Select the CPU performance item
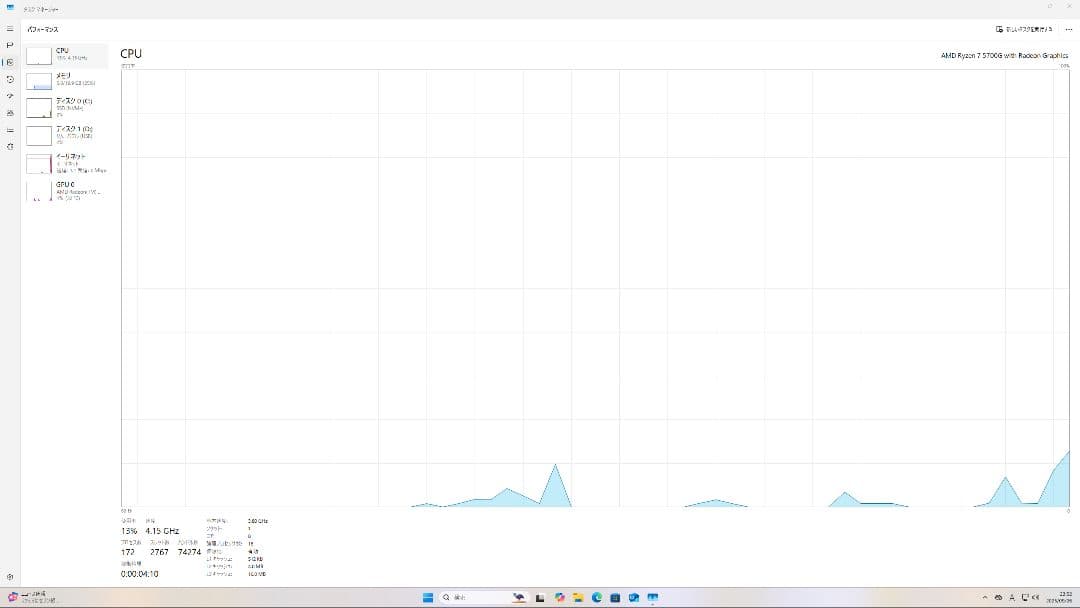 click(66, 55)
